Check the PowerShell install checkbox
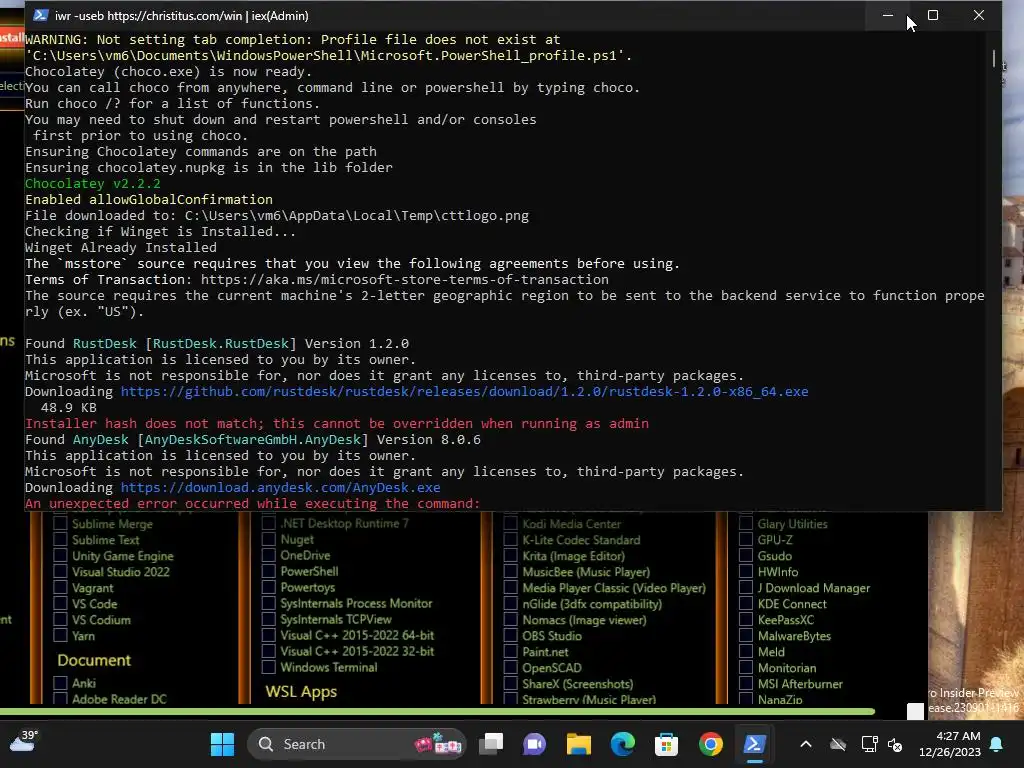1024x768 pixels. [268, 571]
